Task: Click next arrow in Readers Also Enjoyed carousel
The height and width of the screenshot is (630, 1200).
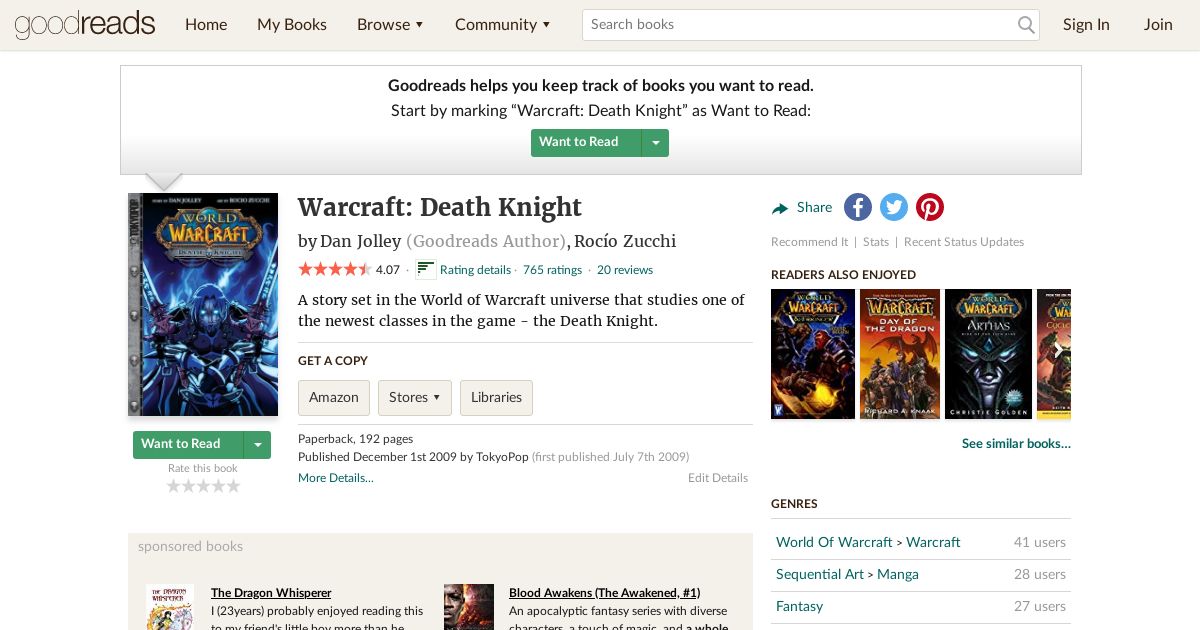Action: [1058, 351]
